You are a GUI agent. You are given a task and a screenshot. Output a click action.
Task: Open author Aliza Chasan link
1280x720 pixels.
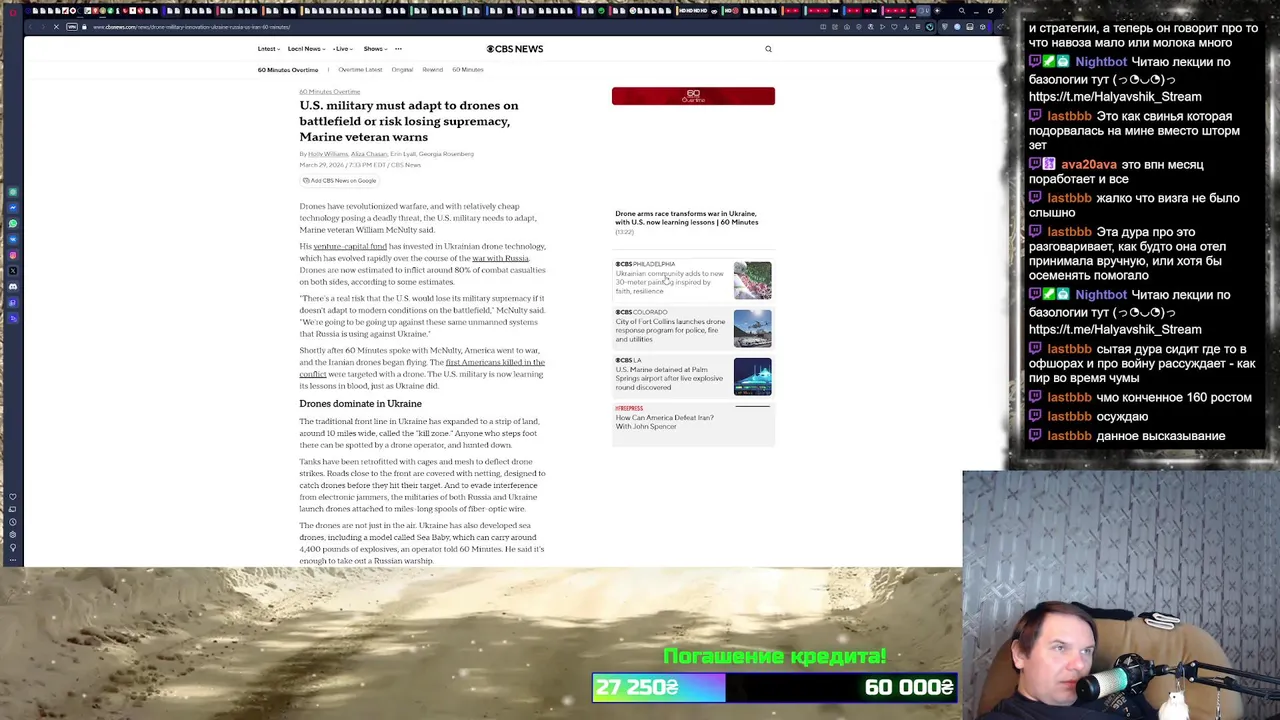pyautogui.click(x=369, y=154)
